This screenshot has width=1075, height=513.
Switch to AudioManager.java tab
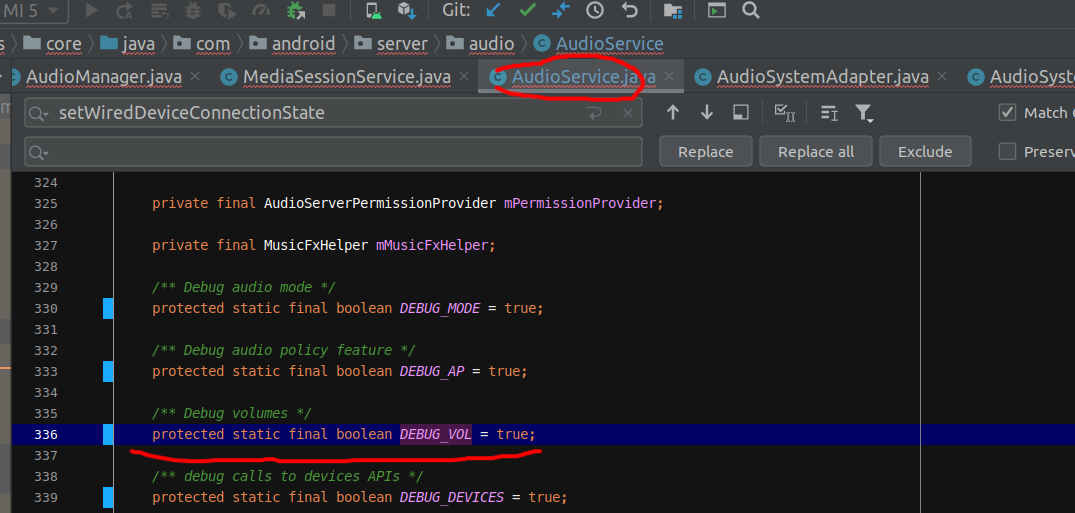pyautogui.click(x=104, y=77)
